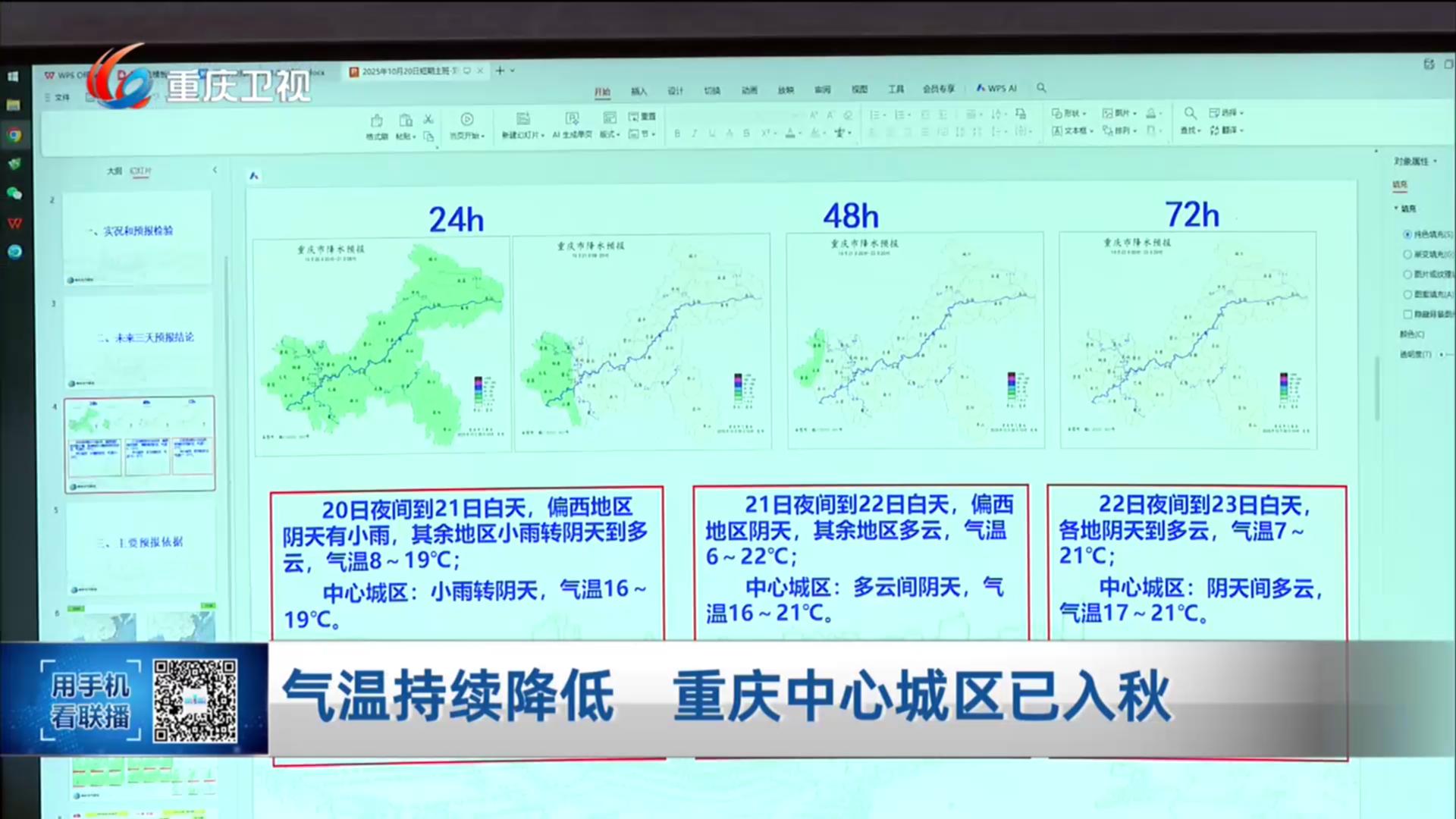Screen dimensions: 1456x819
Task: Adjust the transparency (透明度) slider
Action: [x=1442, y=354]
